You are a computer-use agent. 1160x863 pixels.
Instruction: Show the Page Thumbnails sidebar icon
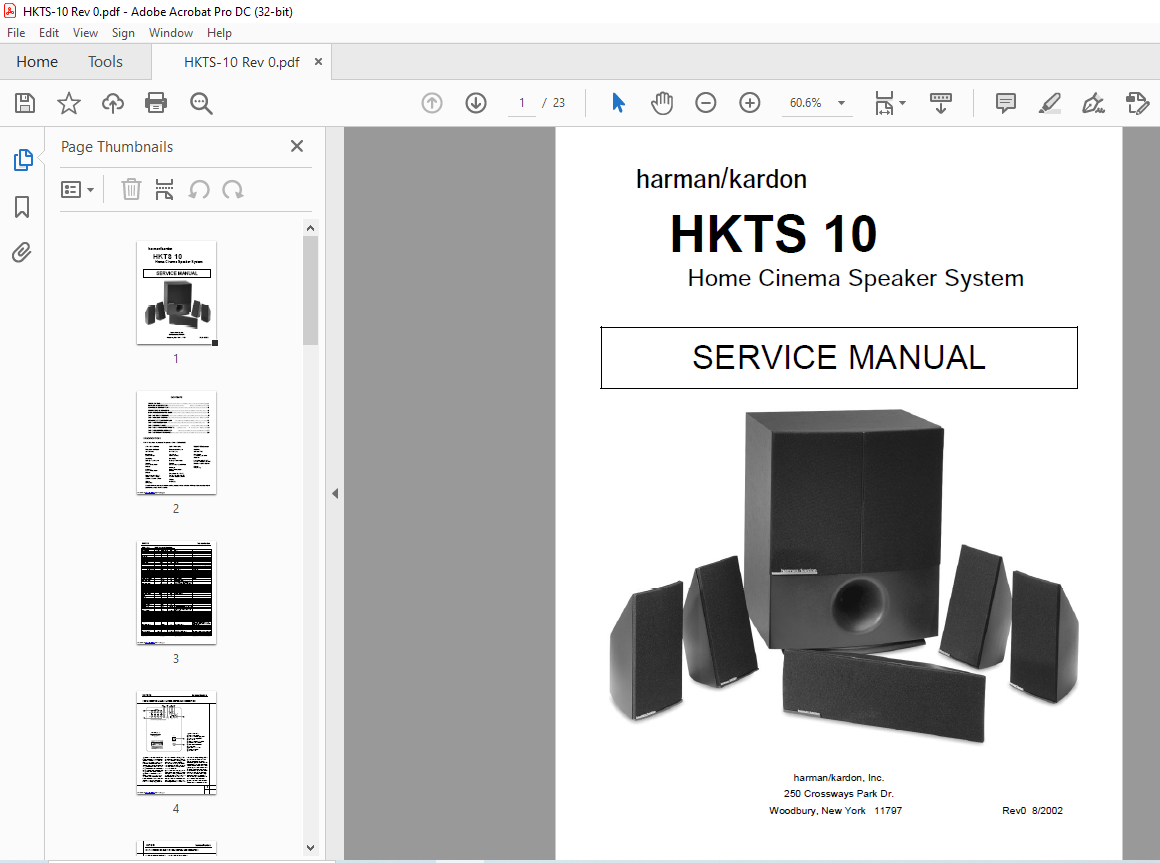point(23,160)
